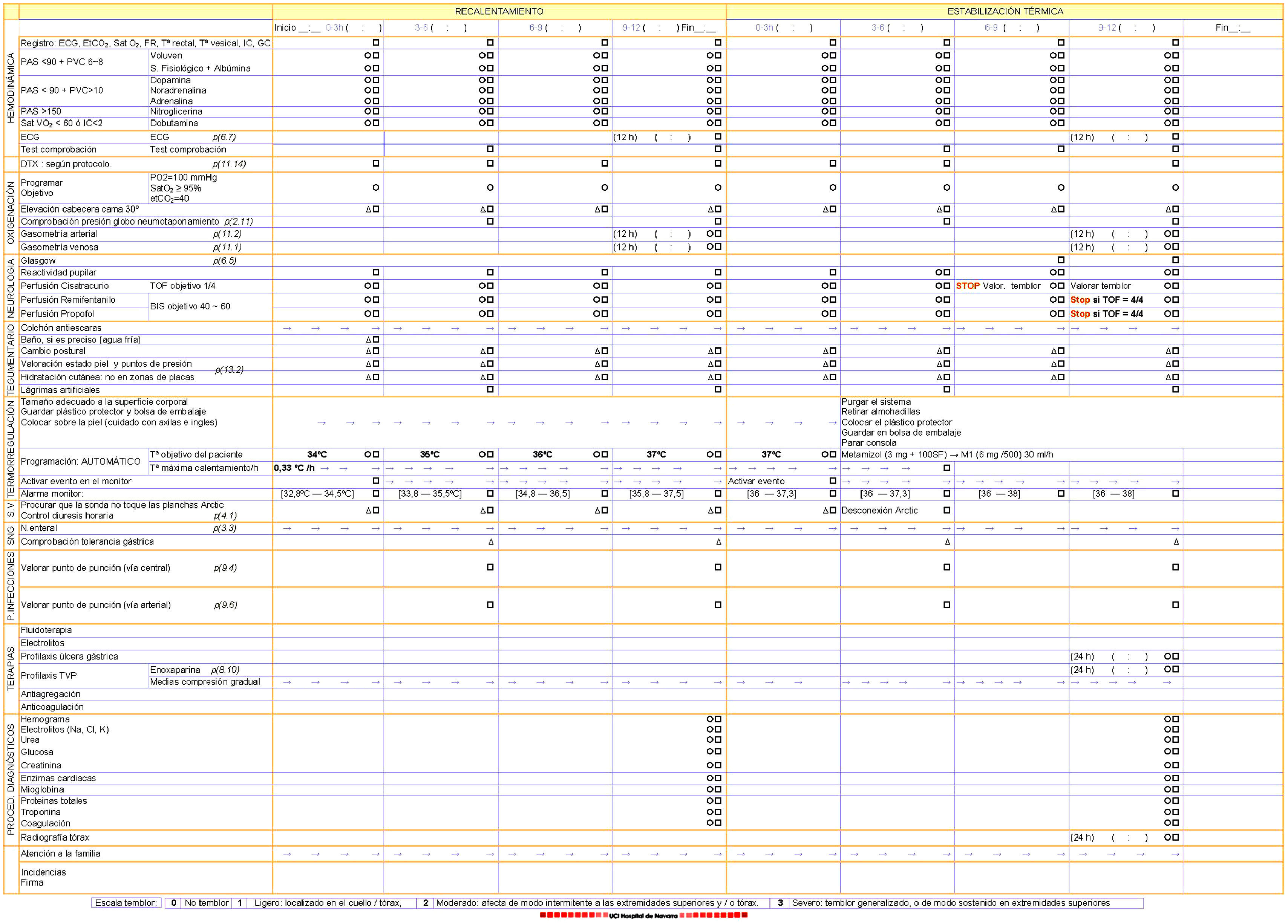
Task: Select Troponina circle in Estabilización 9-12 column
Action: [1168, 812]
